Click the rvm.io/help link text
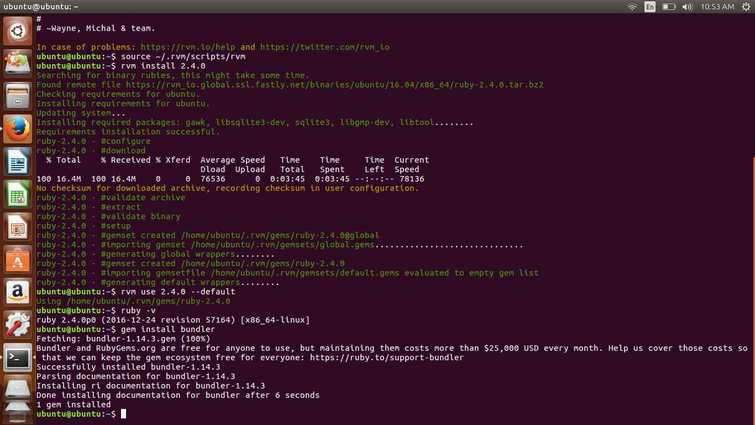Image resolution: width=755 pixels, height=425 pixels. click(188, 47)
